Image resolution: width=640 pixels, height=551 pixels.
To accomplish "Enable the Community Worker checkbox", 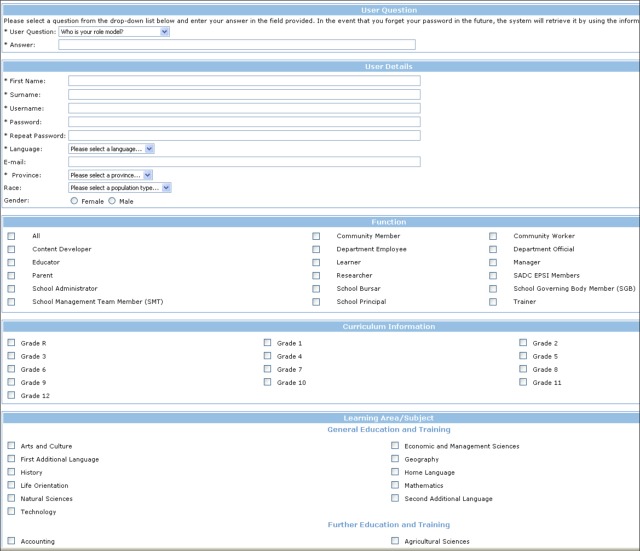I will click(x=493, y=236).
